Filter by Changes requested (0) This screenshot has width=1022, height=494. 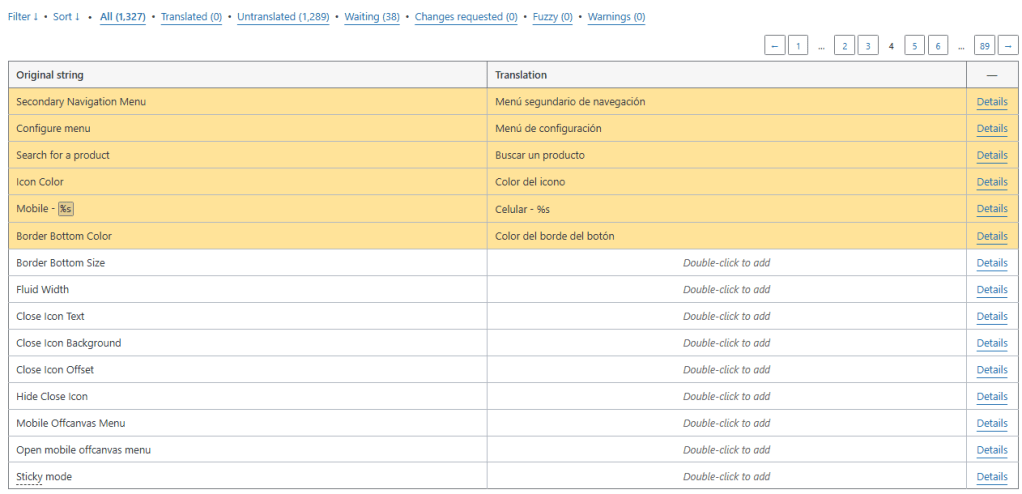click(466, 17)
